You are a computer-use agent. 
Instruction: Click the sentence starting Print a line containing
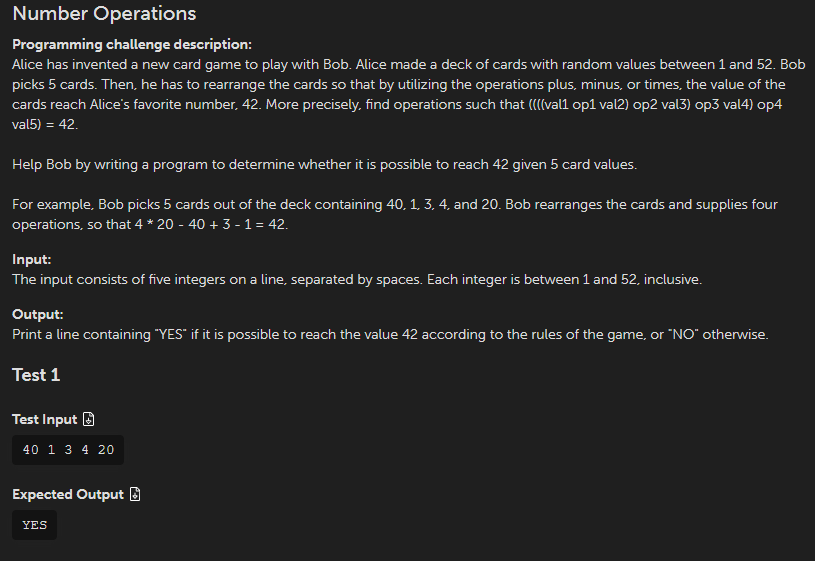click(390, 334)
